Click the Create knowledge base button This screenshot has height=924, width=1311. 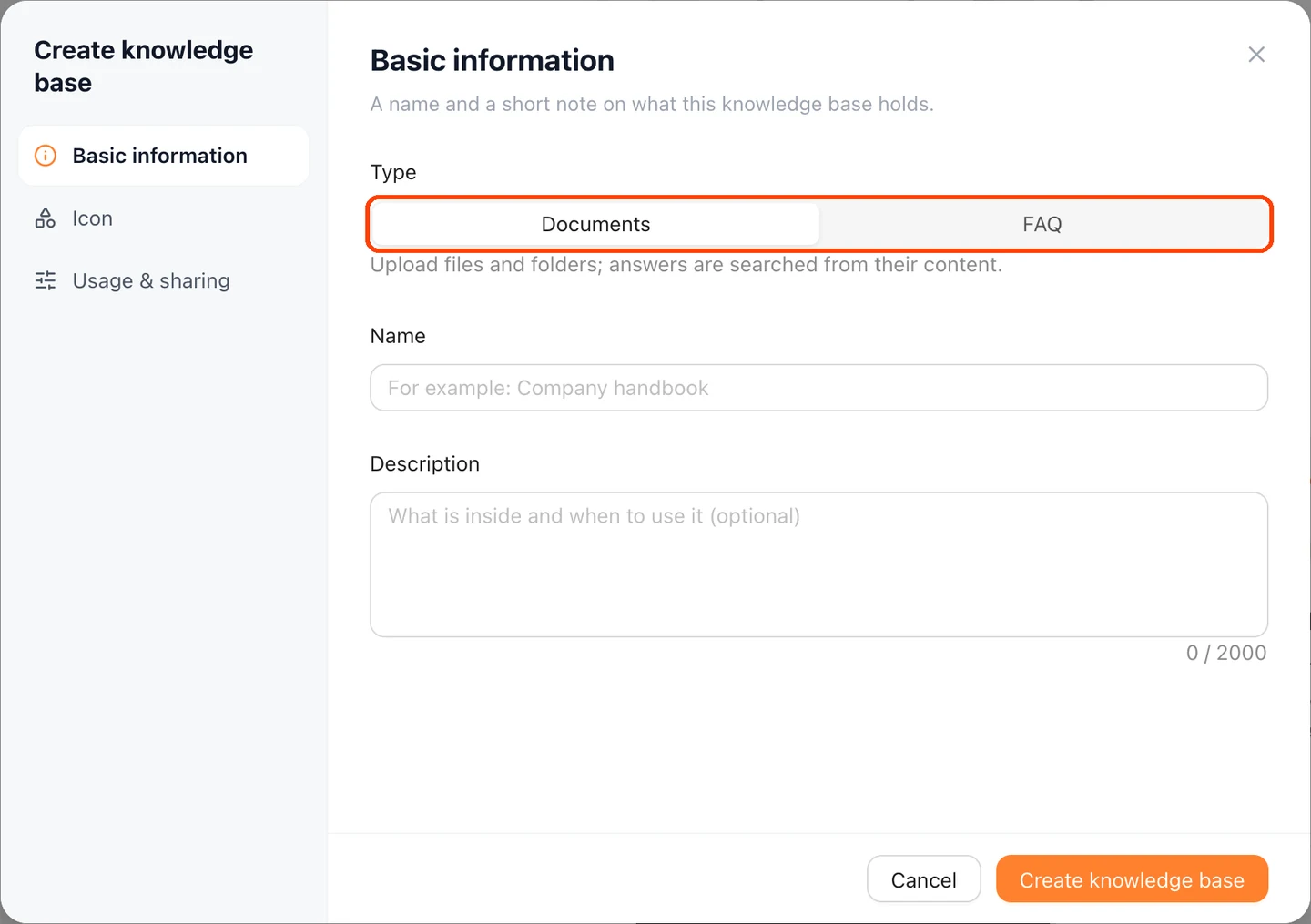tap(1132, 879)
